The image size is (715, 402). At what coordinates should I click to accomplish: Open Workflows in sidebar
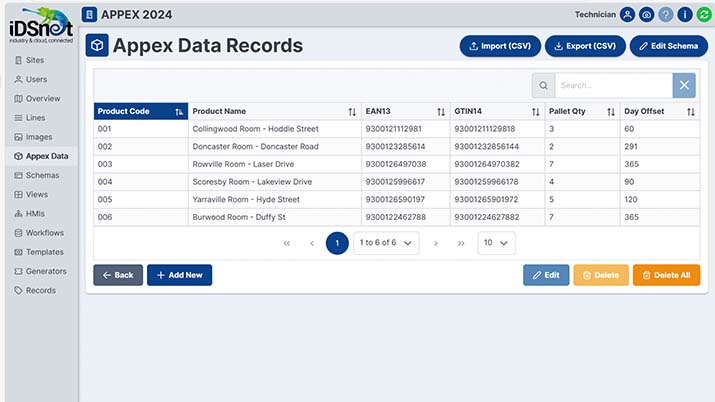pos(39,232)
